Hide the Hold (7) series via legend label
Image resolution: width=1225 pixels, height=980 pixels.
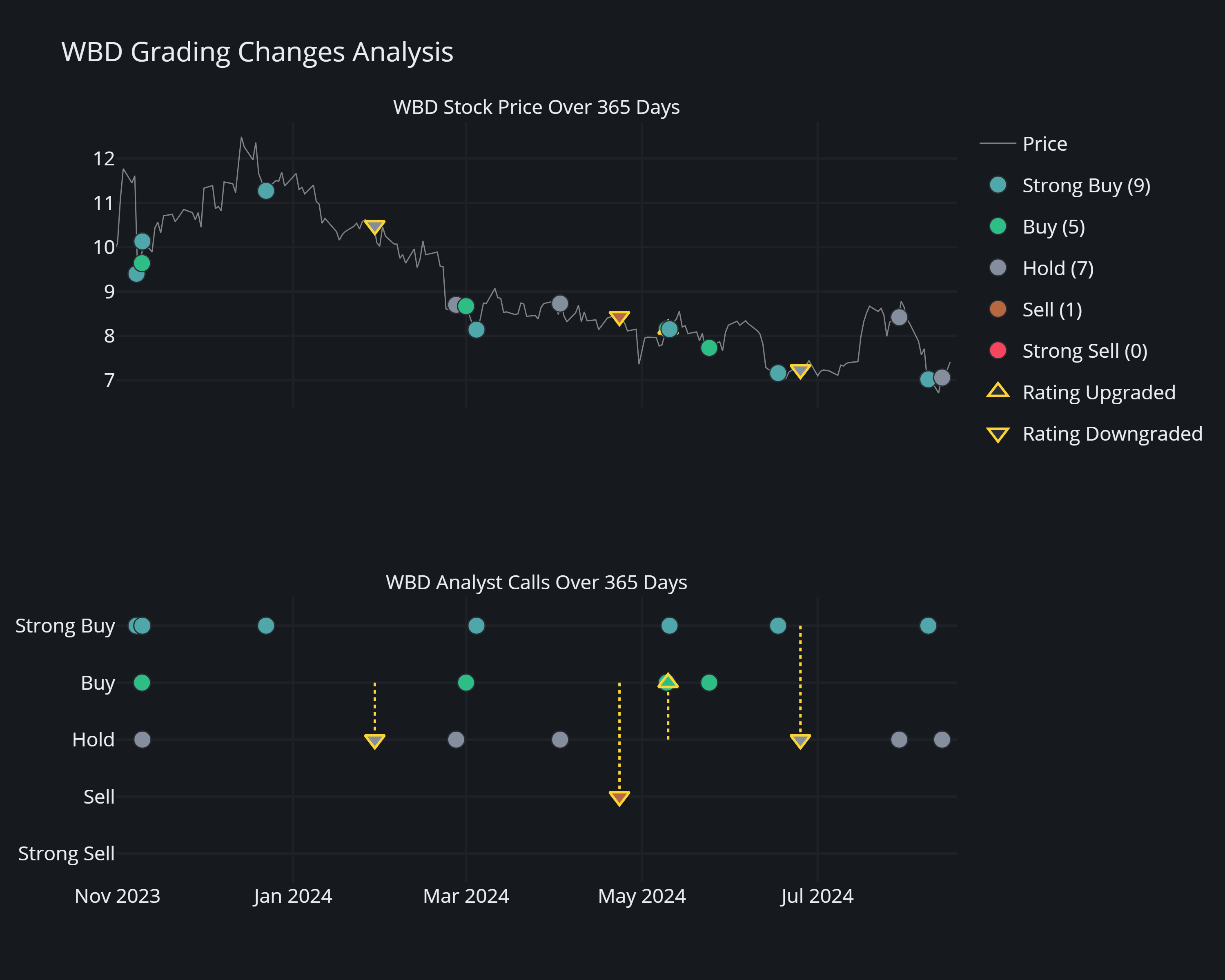pyautogui.click(x=1058, y=268)
